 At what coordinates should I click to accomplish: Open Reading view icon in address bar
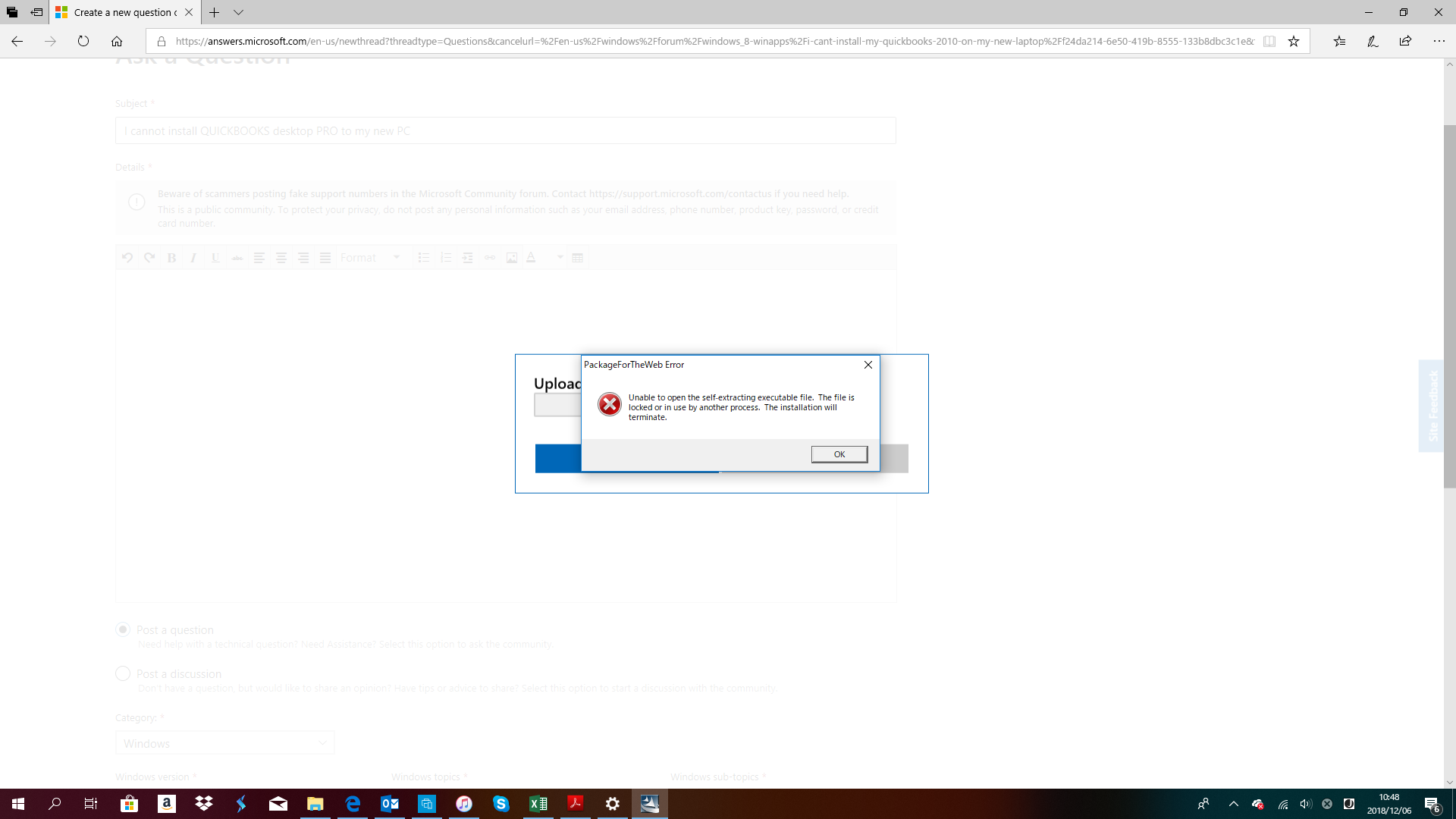[x=1269, y=41]
